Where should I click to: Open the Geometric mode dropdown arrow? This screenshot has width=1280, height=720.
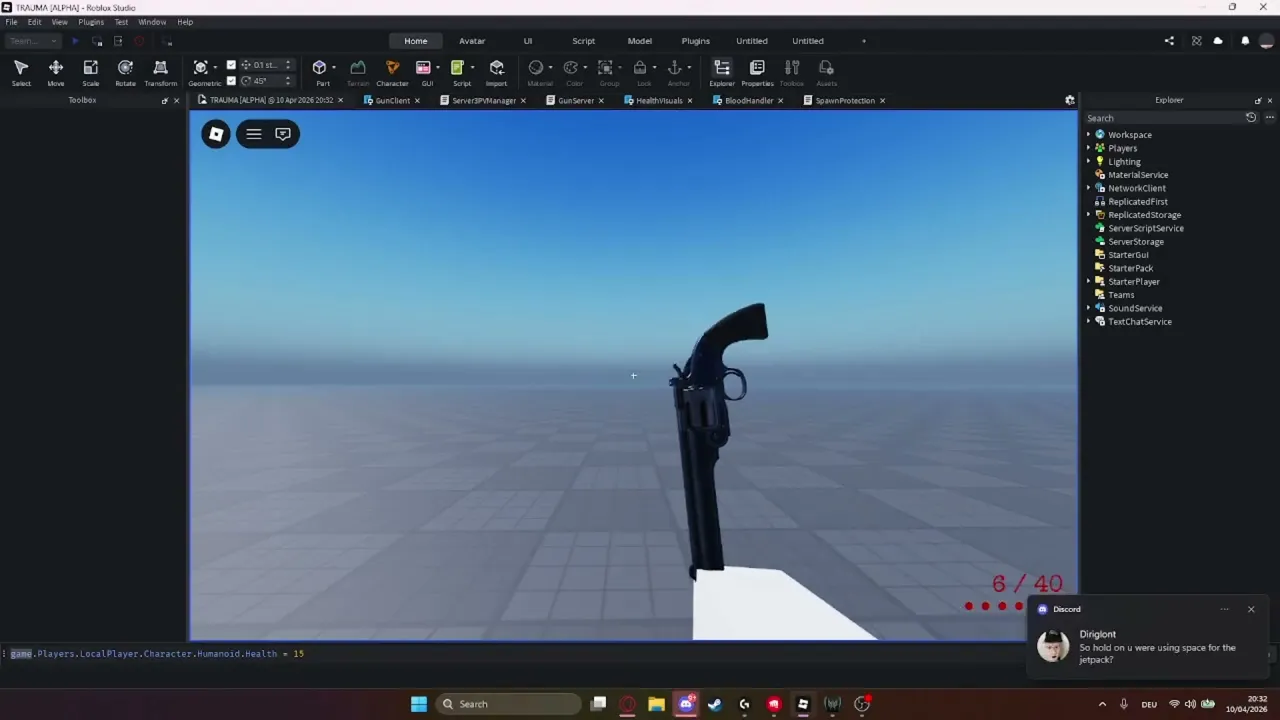coord(215,68)
